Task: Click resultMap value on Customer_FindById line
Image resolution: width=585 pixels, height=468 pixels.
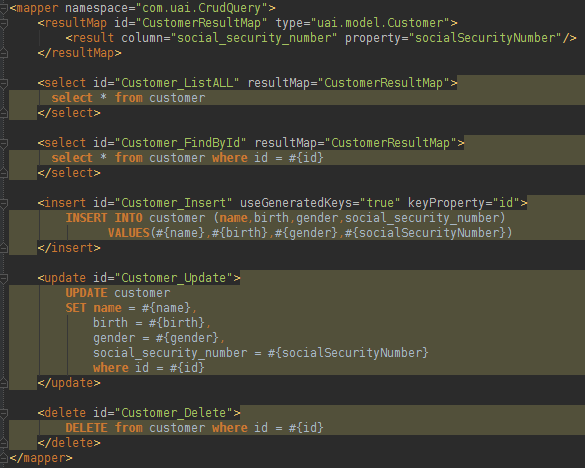Action: coord(391,143)
